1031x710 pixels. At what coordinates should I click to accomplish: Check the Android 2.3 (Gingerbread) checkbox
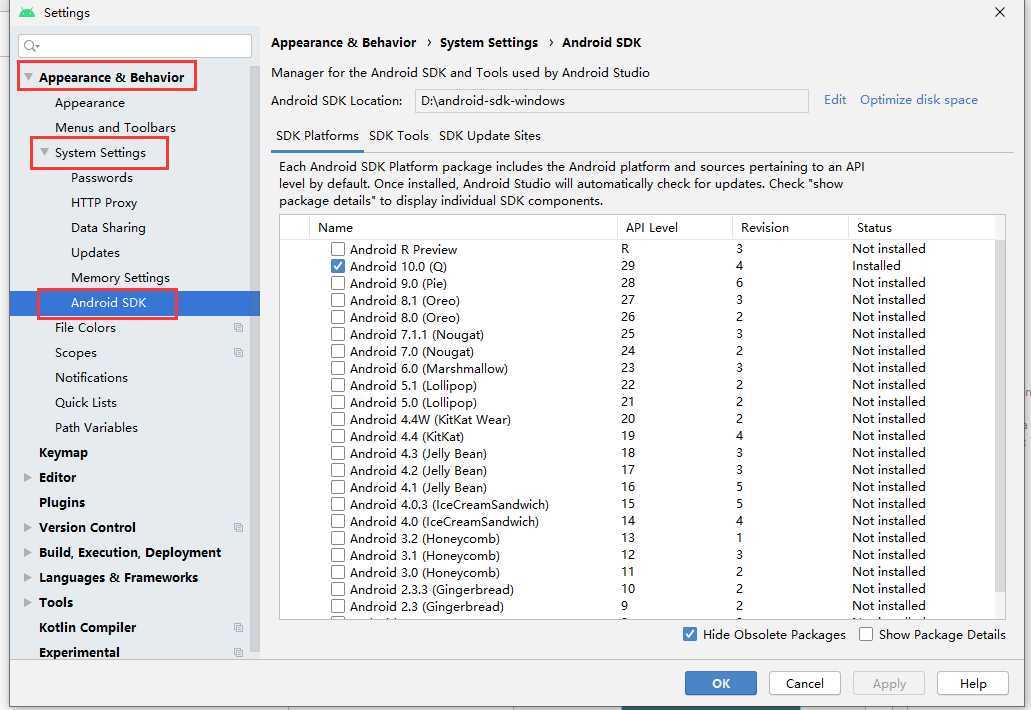coord(338,606)
